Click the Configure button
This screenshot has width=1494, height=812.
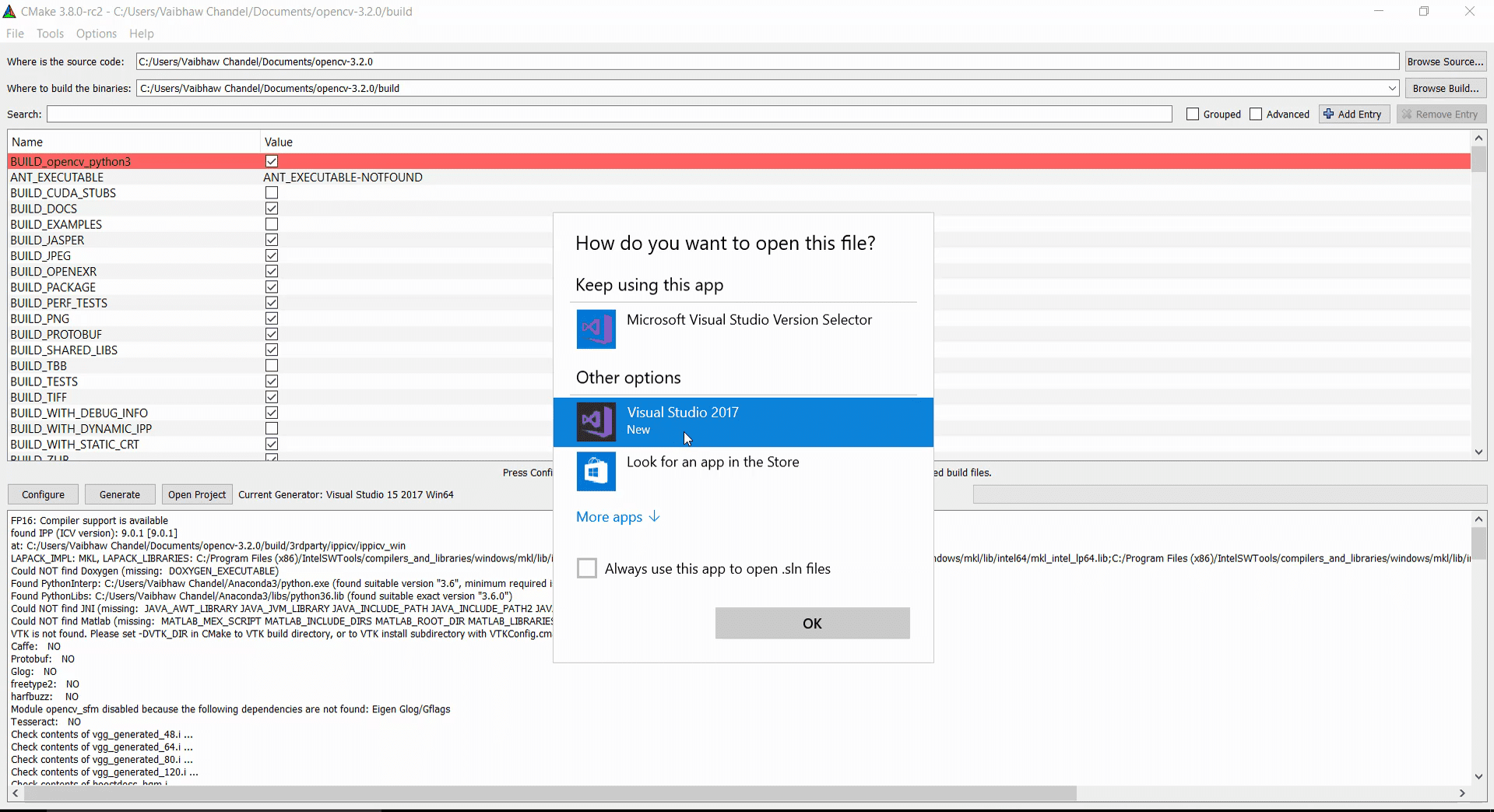tap(42, 494)
